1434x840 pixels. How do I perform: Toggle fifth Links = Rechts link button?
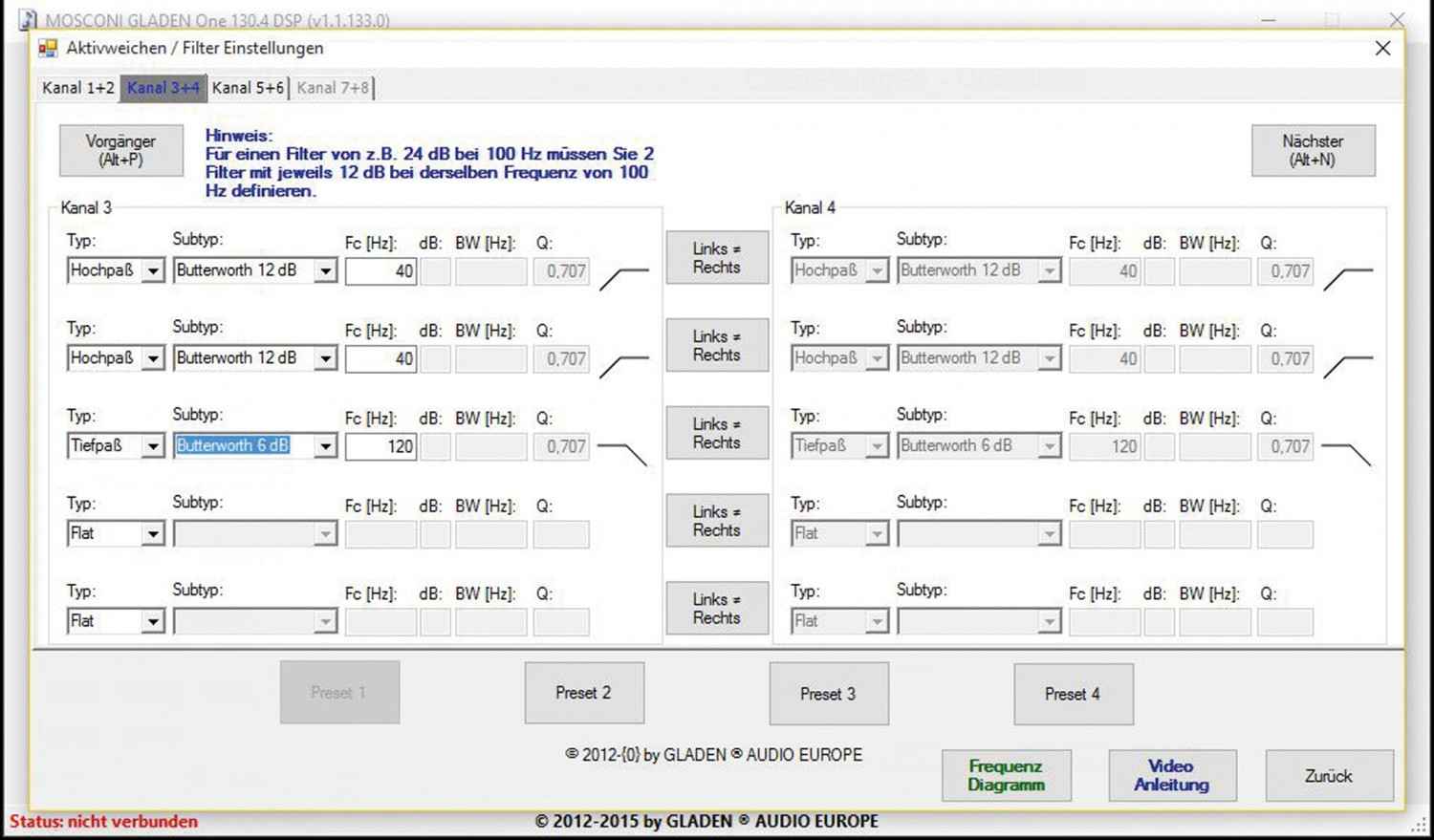click(717, 609)
